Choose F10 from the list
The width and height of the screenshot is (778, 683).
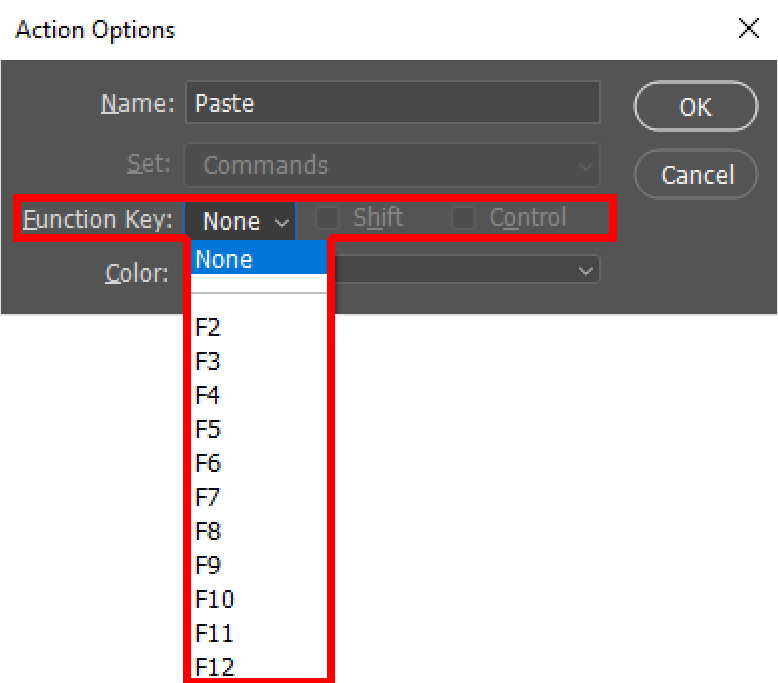pos(259,599)
